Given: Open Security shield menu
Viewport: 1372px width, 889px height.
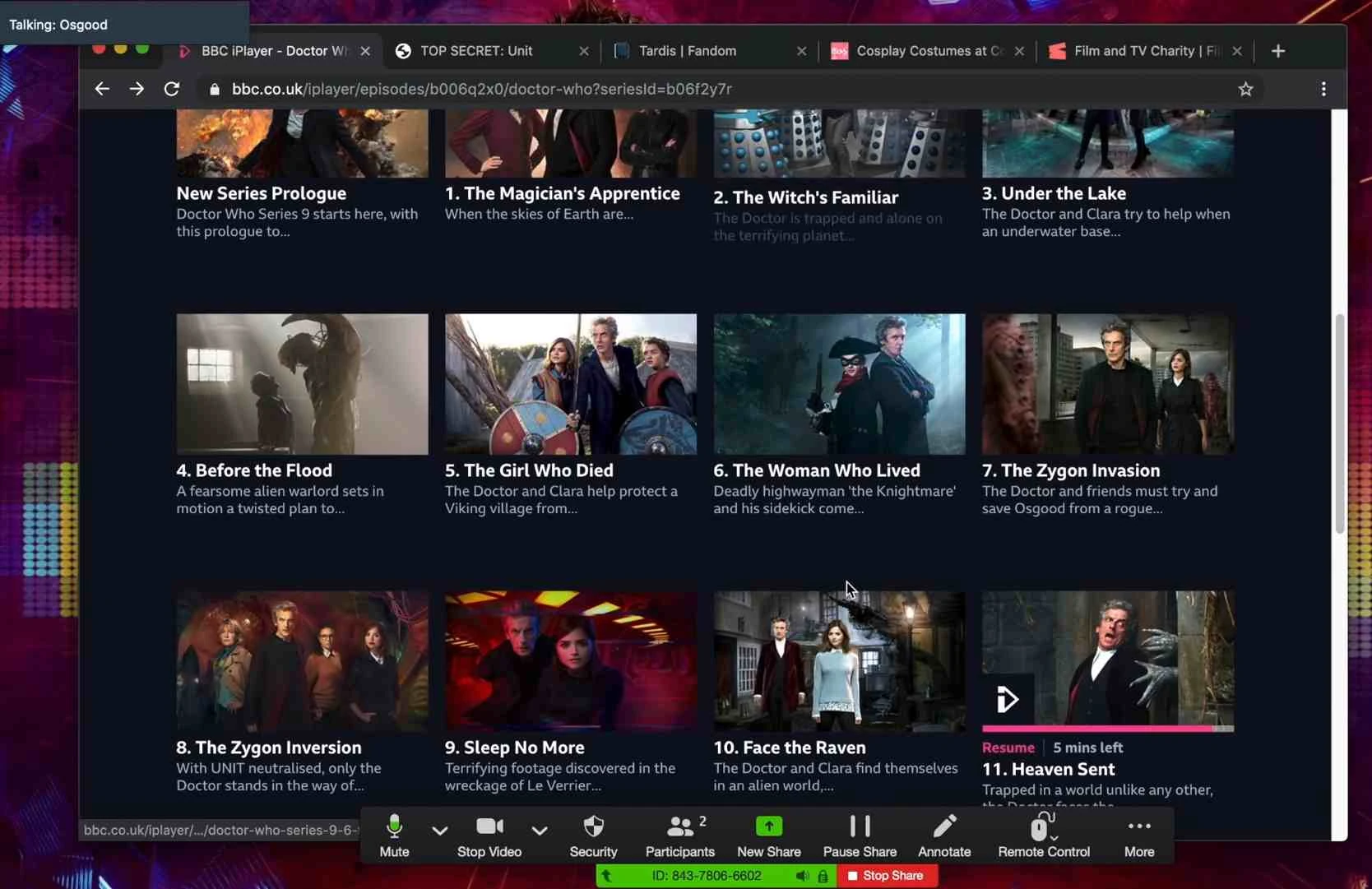Looking at the screenshot, I should [x=593, y=836].
